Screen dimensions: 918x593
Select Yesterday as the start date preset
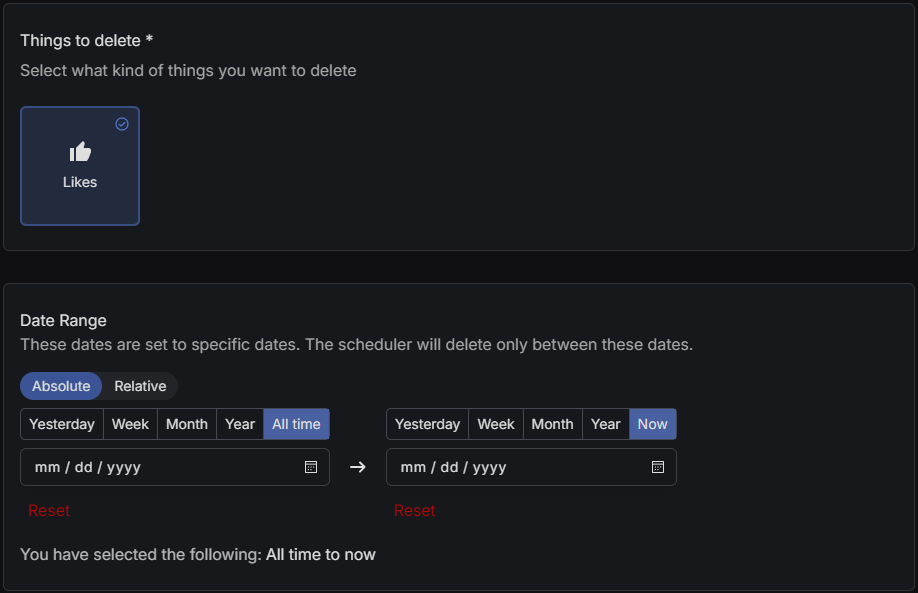(62, 424)
